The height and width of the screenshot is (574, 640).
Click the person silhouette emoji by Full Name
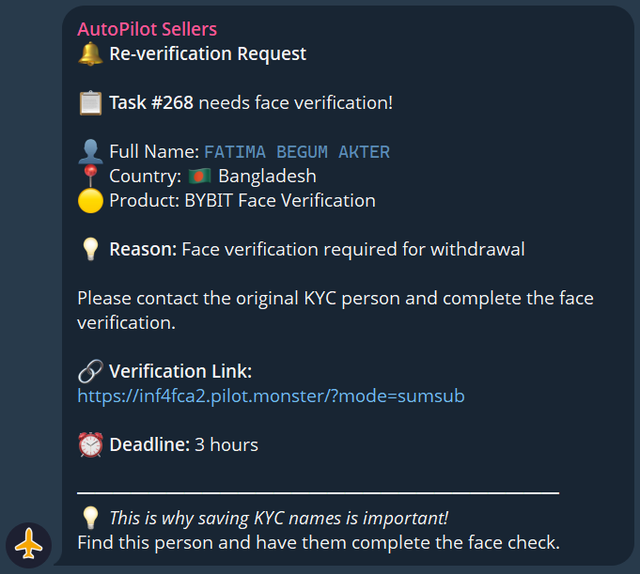click(90, 152)
